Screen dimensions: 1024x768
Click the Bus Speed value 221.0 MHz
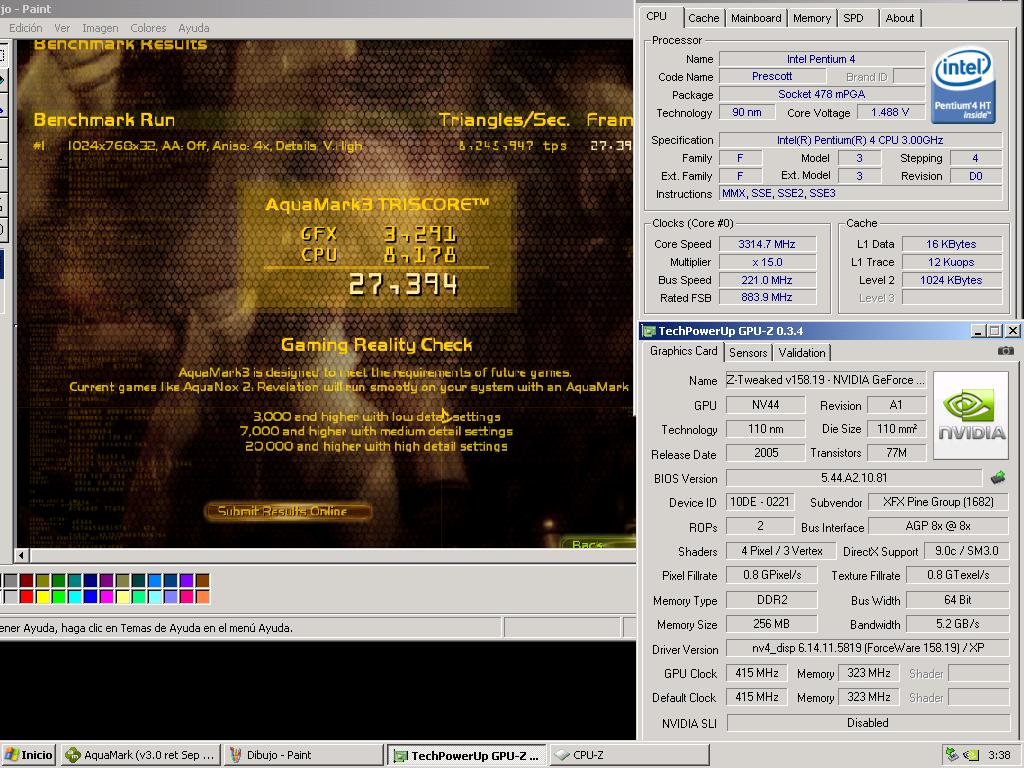tap(767, 280)
